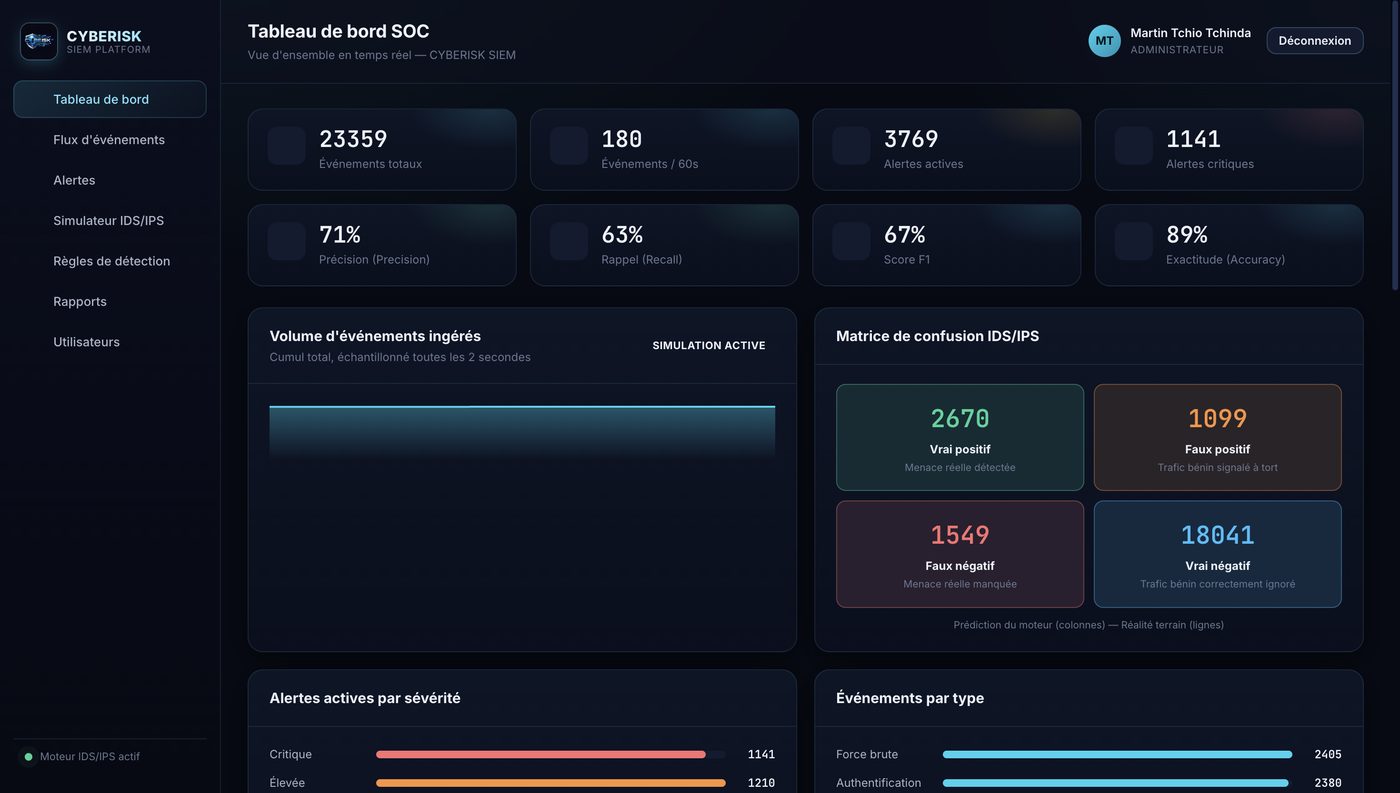Click the Volume d'événements ingérés title

375,336
